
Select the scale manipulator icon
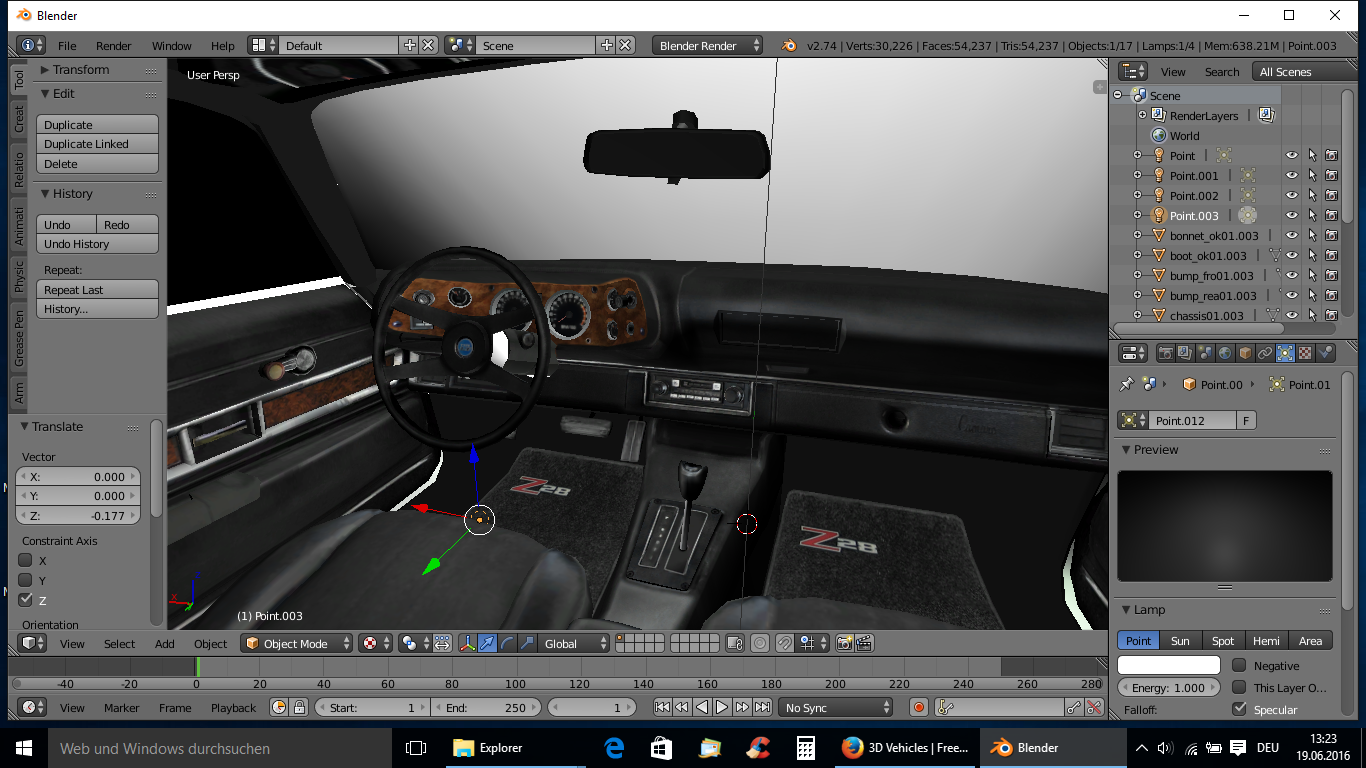pyautogui.click(x=527, y=643)
